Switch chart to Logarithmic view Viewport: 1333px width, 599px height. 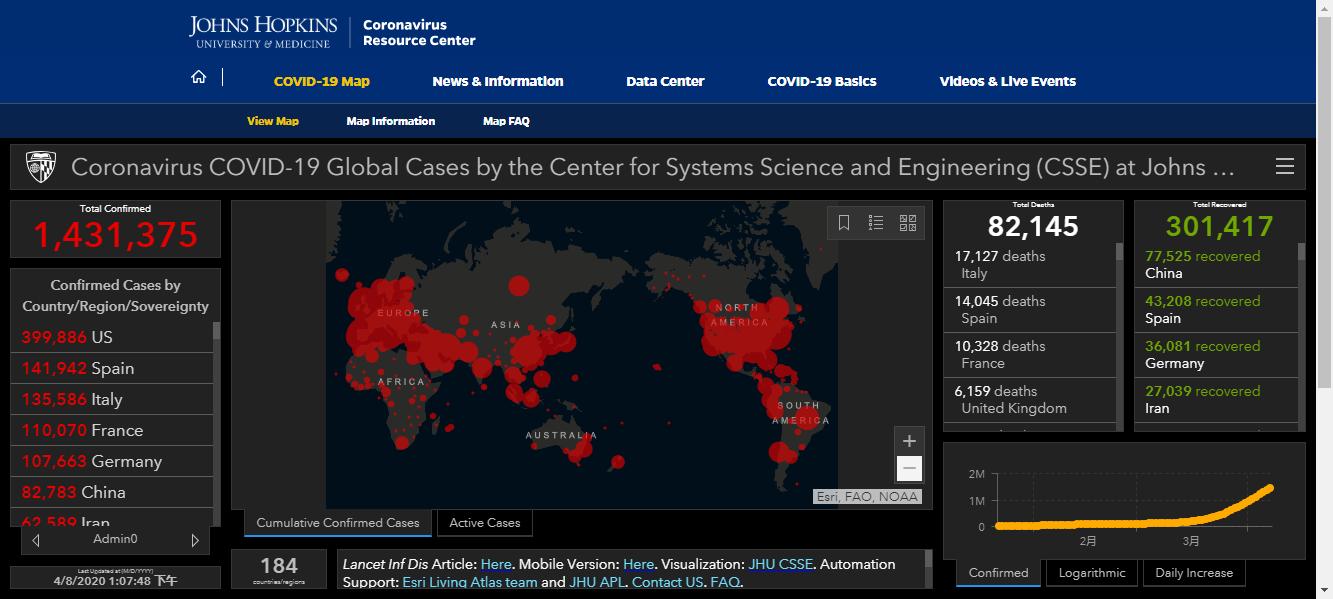pos(1092,573)
